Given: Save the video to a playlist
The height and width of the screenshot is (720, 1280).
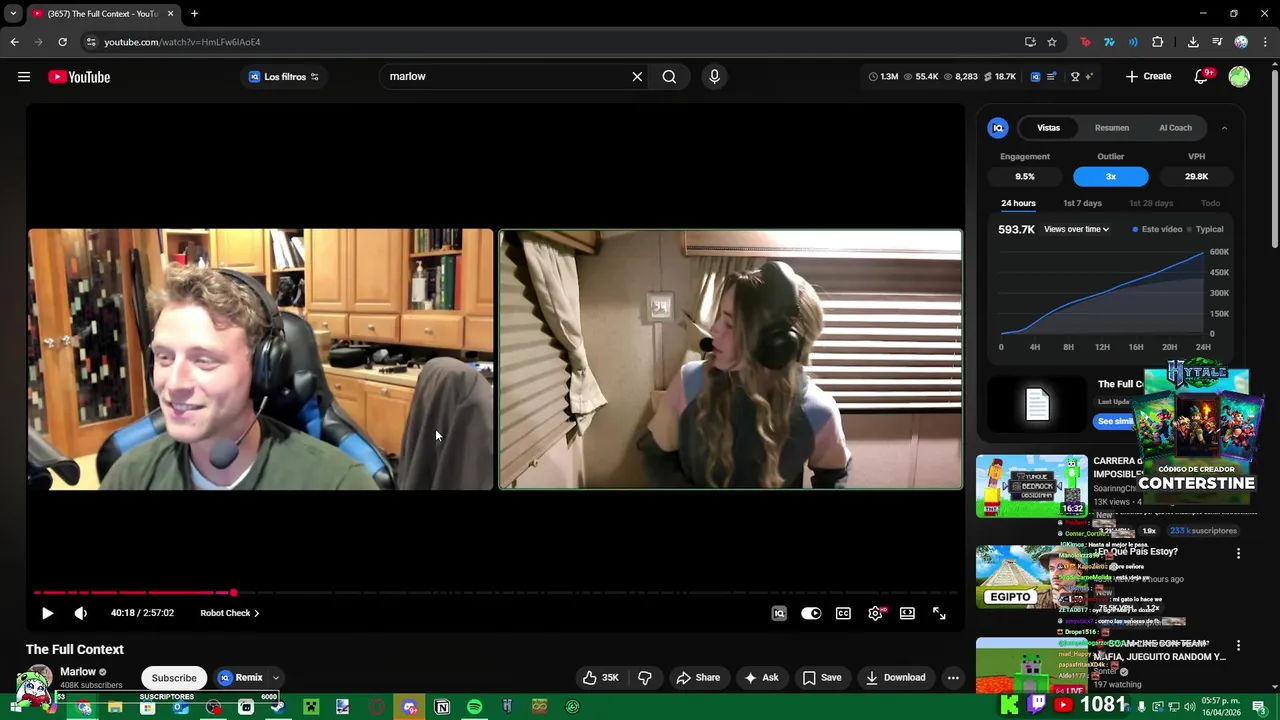Looking at the screenshot, I should [822, 677].
